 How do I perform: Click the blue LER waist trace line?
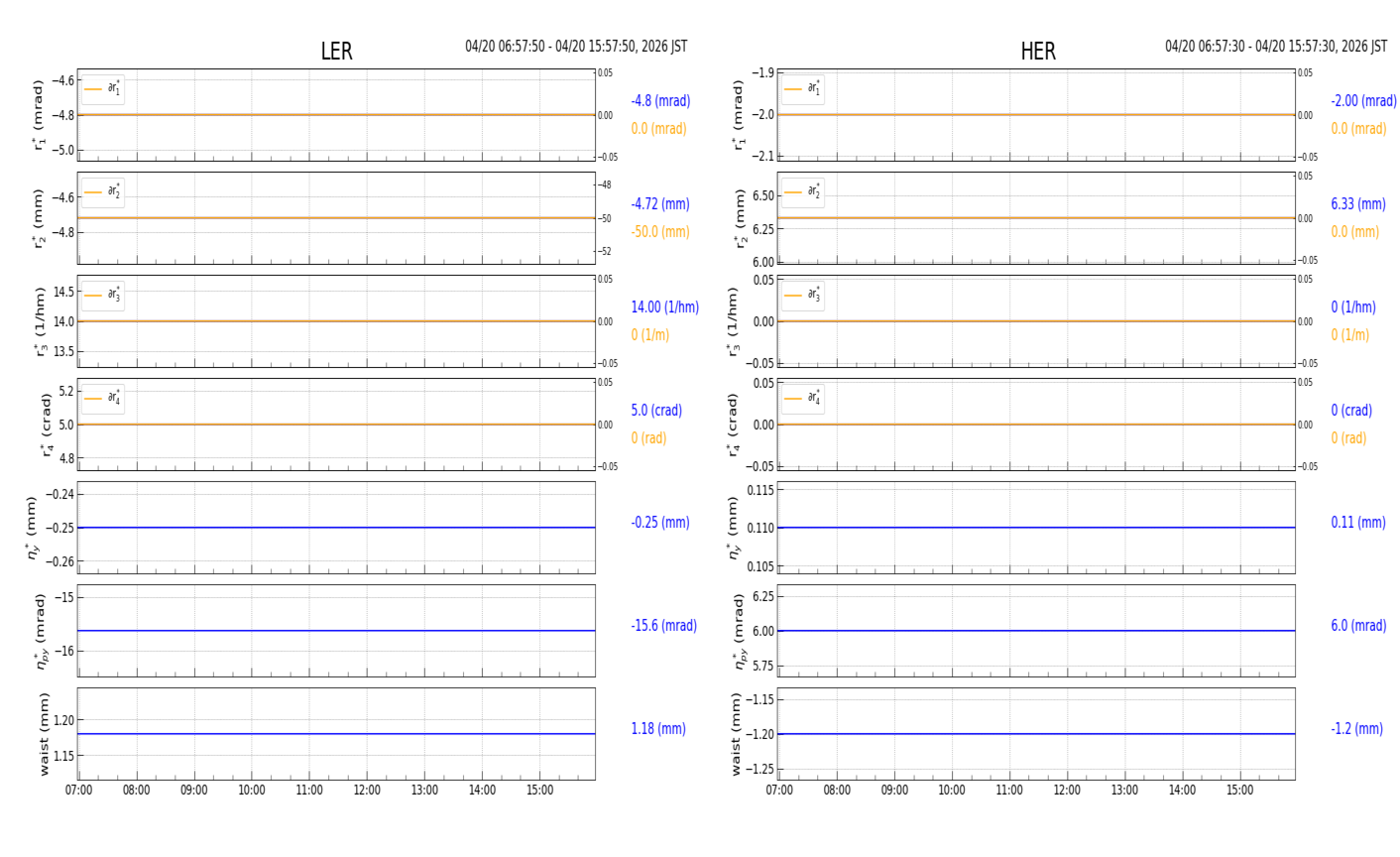(336, 734)
